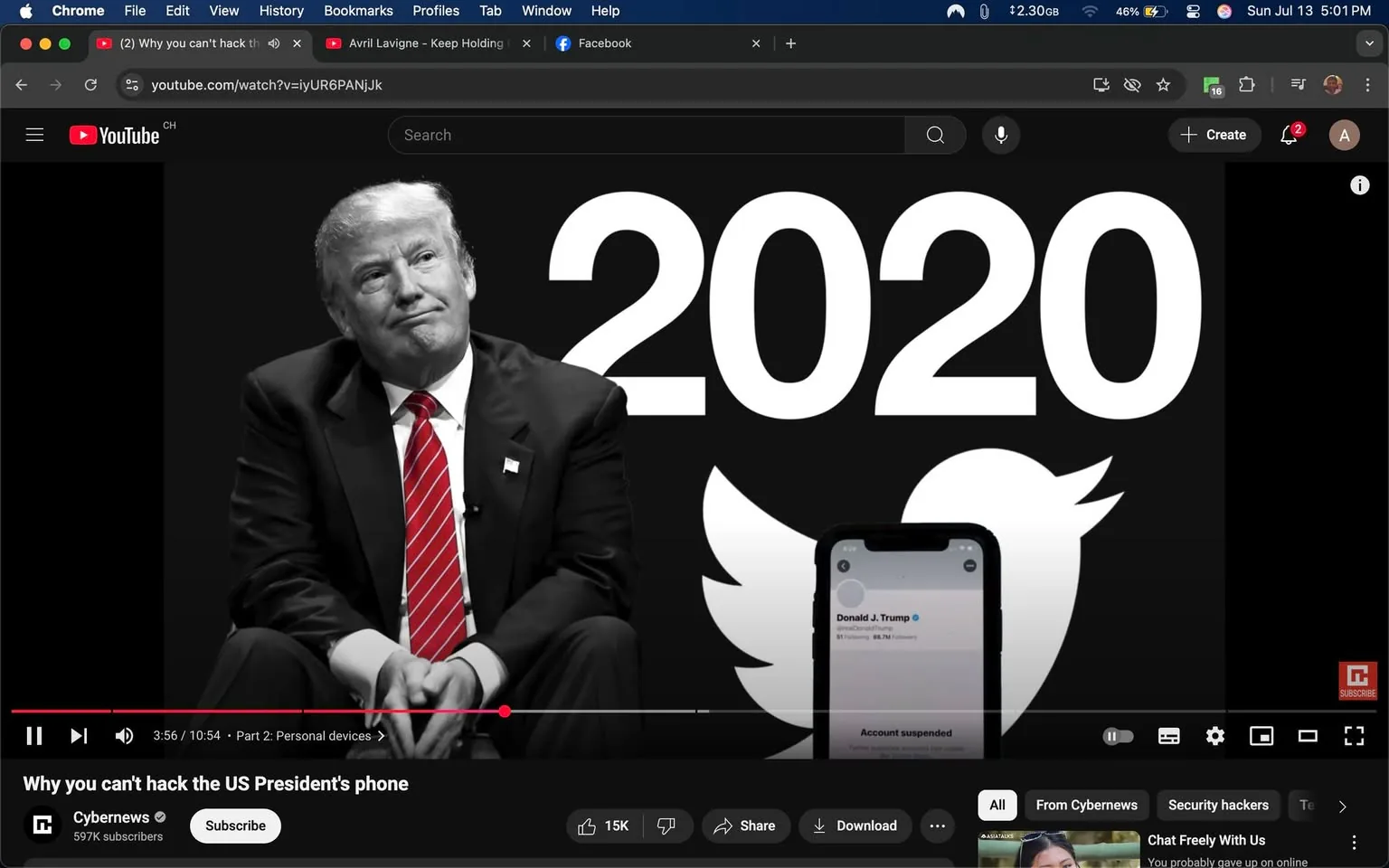Expand Chrome tab search dropdown
The height and width of the screenshot is (868, 1389).
tap(1368, 42)
